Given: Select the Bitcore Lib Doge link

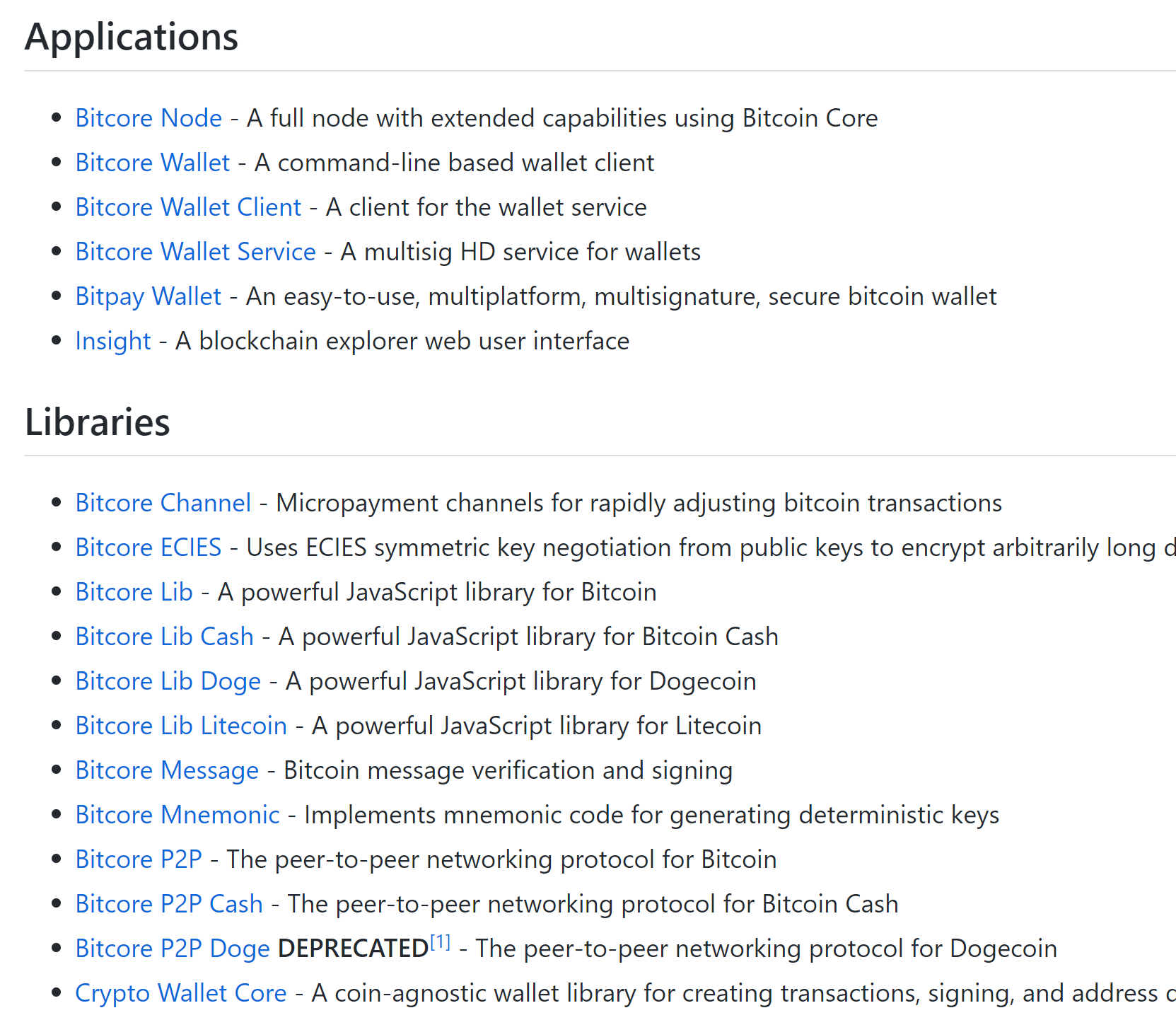Looking at the screenshot, I should (x=168, y=681).
